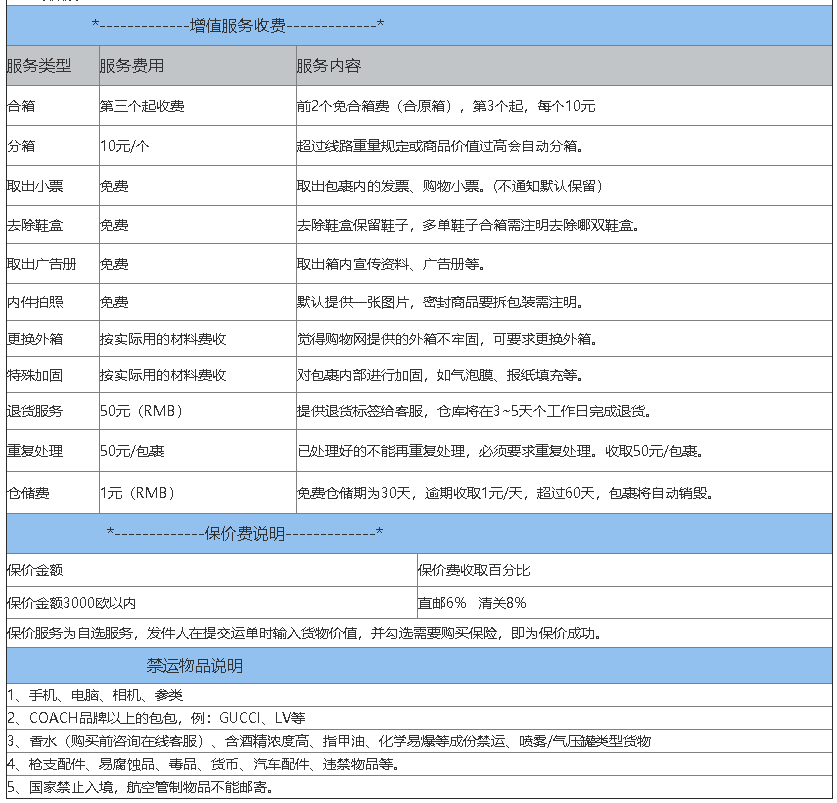Click the 服务内容 column header
The width and height of the screenshot is (837, 803).
[x=329, y=66]
